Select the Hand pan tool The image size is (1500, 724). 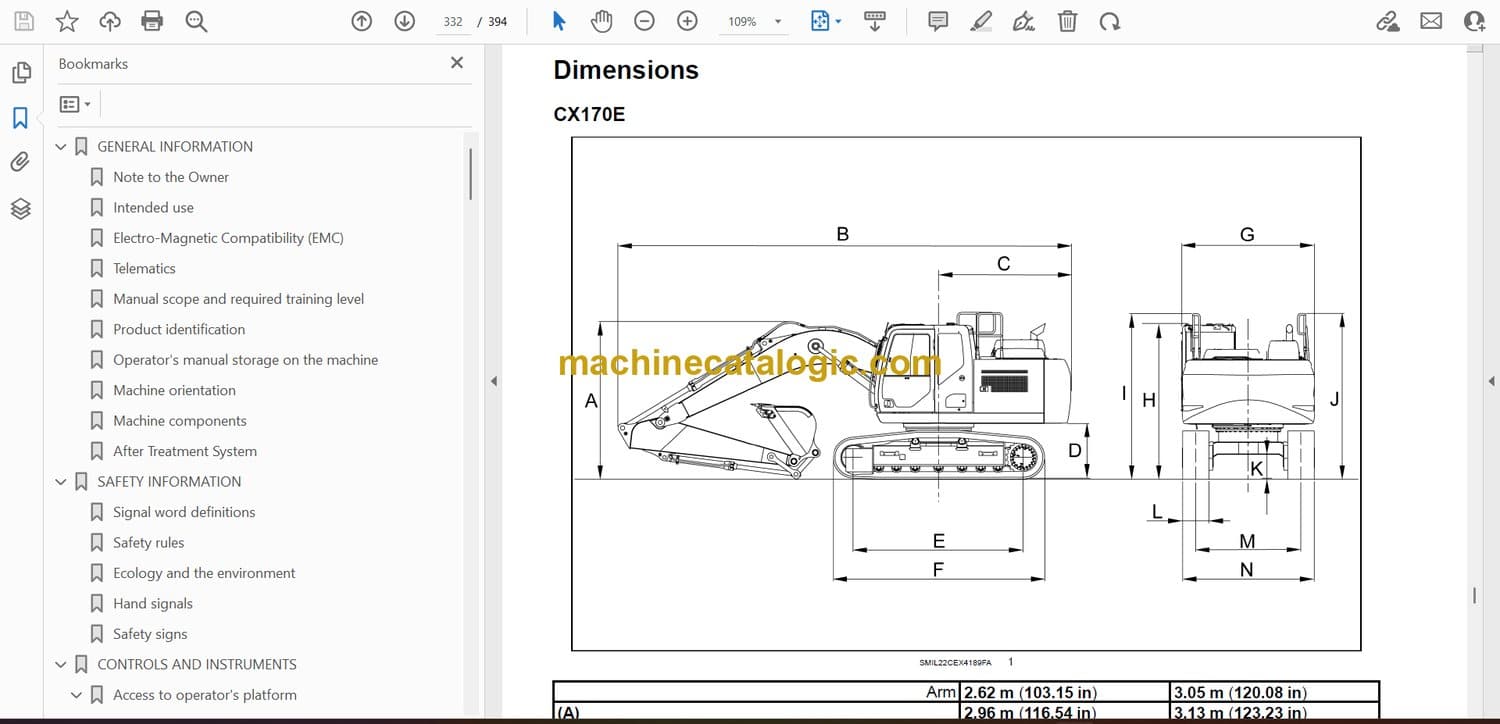click(x=601, y=21)
